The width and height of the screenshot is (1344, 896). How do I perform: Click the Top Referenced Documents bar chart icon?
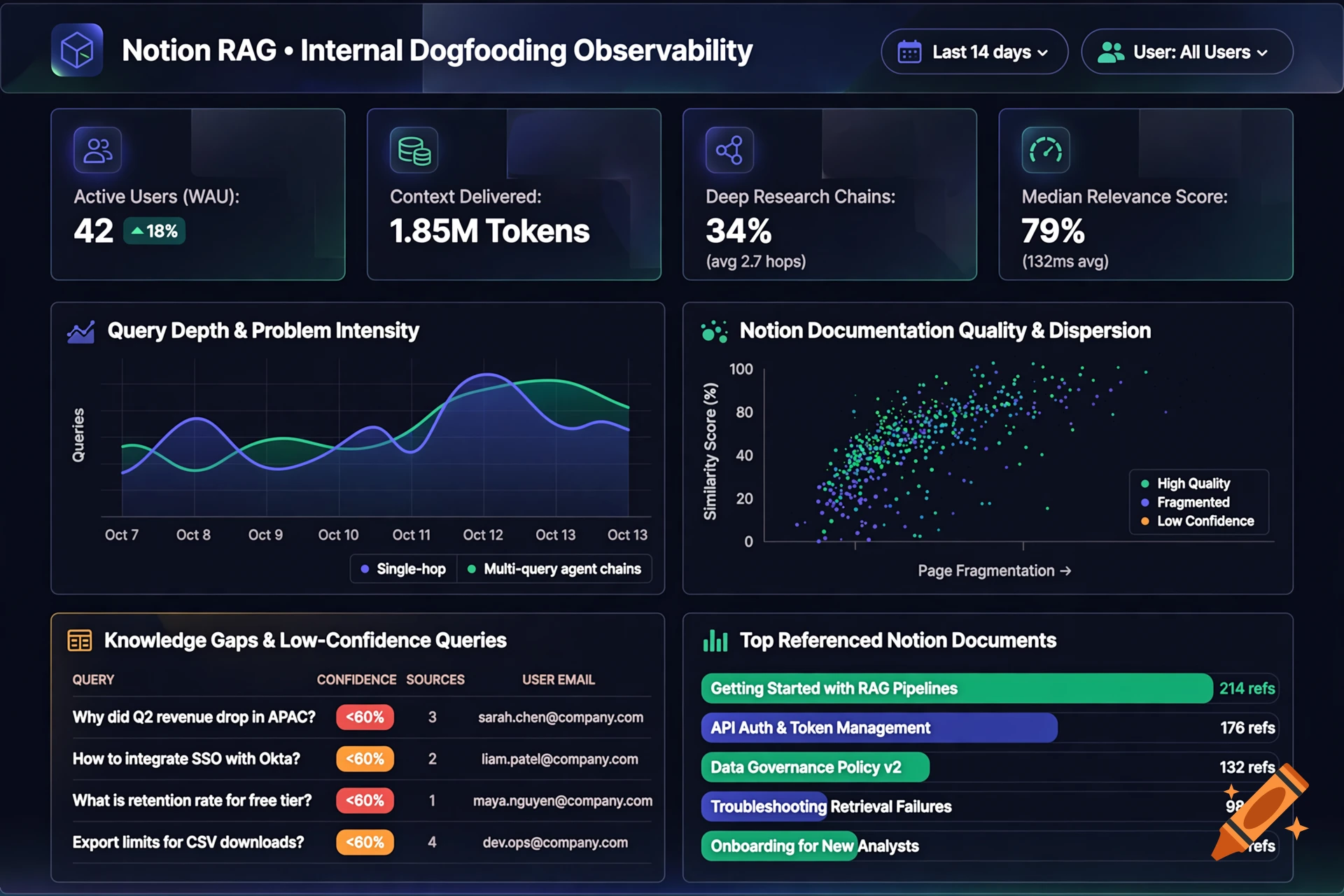(x=715, y=640)
